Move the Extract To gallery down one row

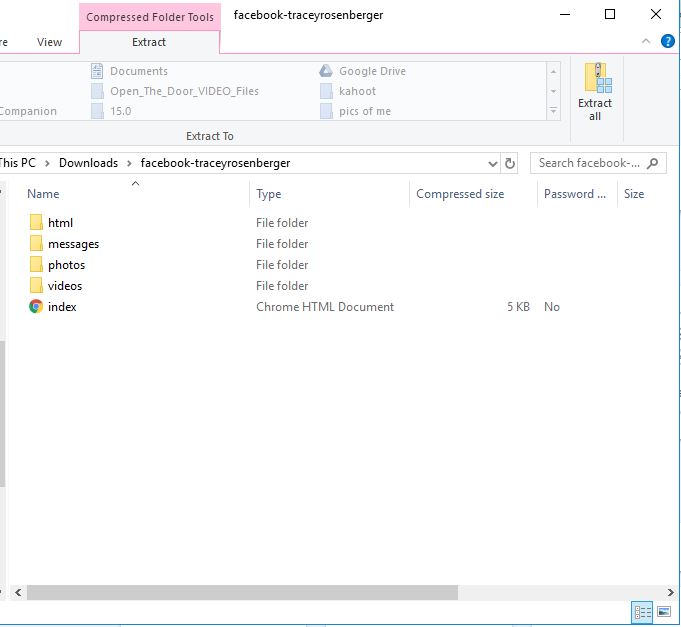coord(553,91)
